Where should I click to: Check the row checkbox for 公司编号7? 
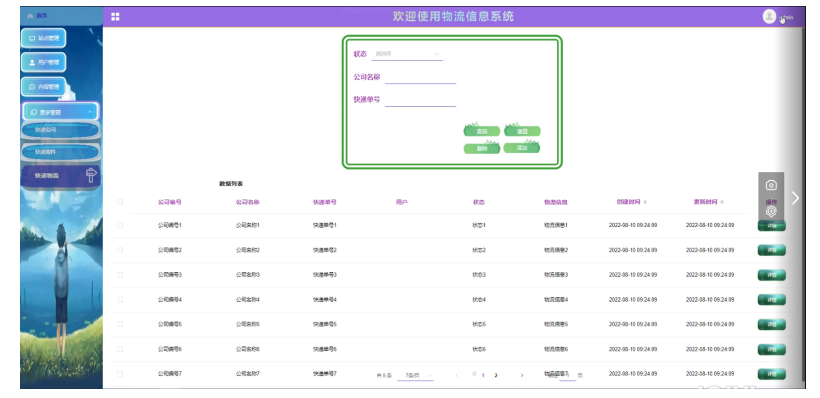point(120,374)
